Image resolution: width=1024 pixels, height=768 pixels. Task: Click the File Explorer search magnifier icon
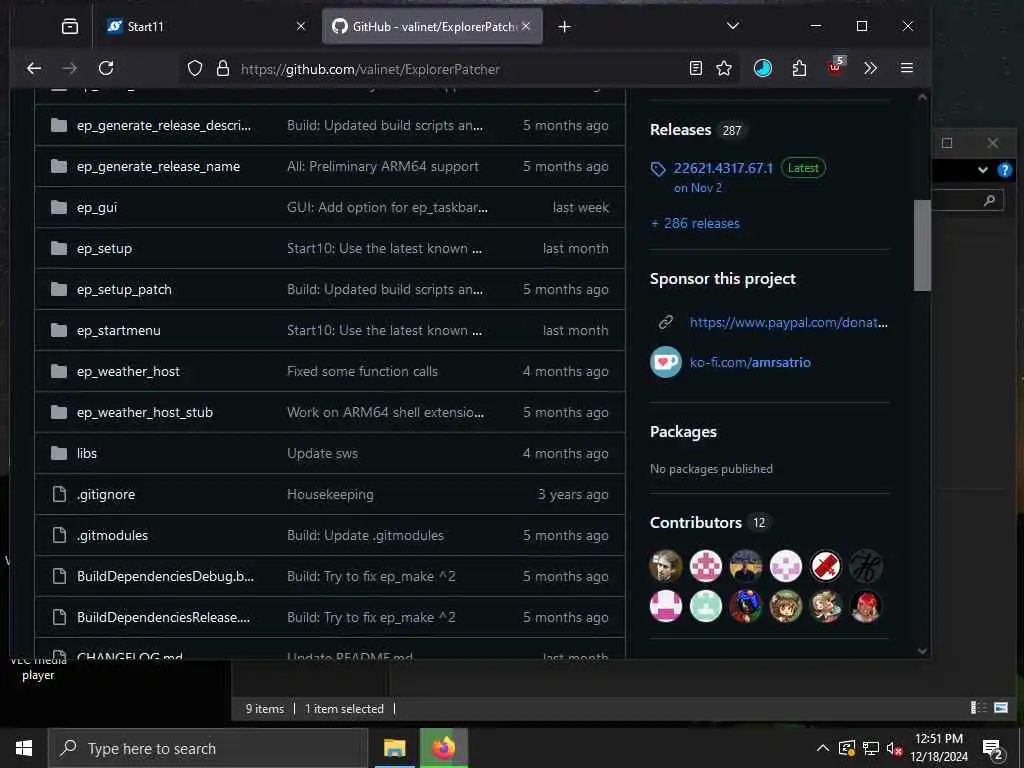tap(989, 200)
